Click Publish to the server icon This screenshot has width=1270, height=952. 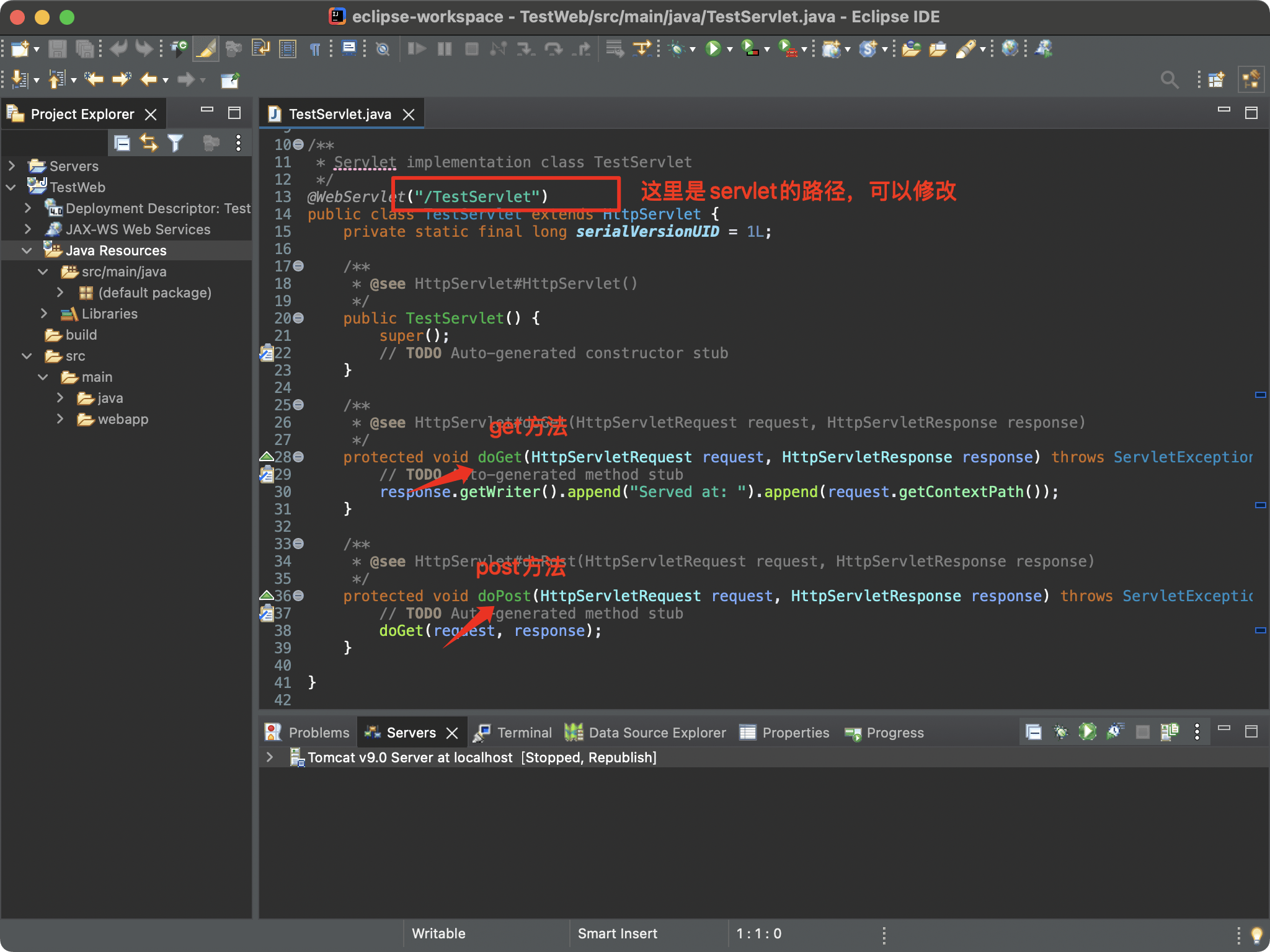tap(1169, 732)
